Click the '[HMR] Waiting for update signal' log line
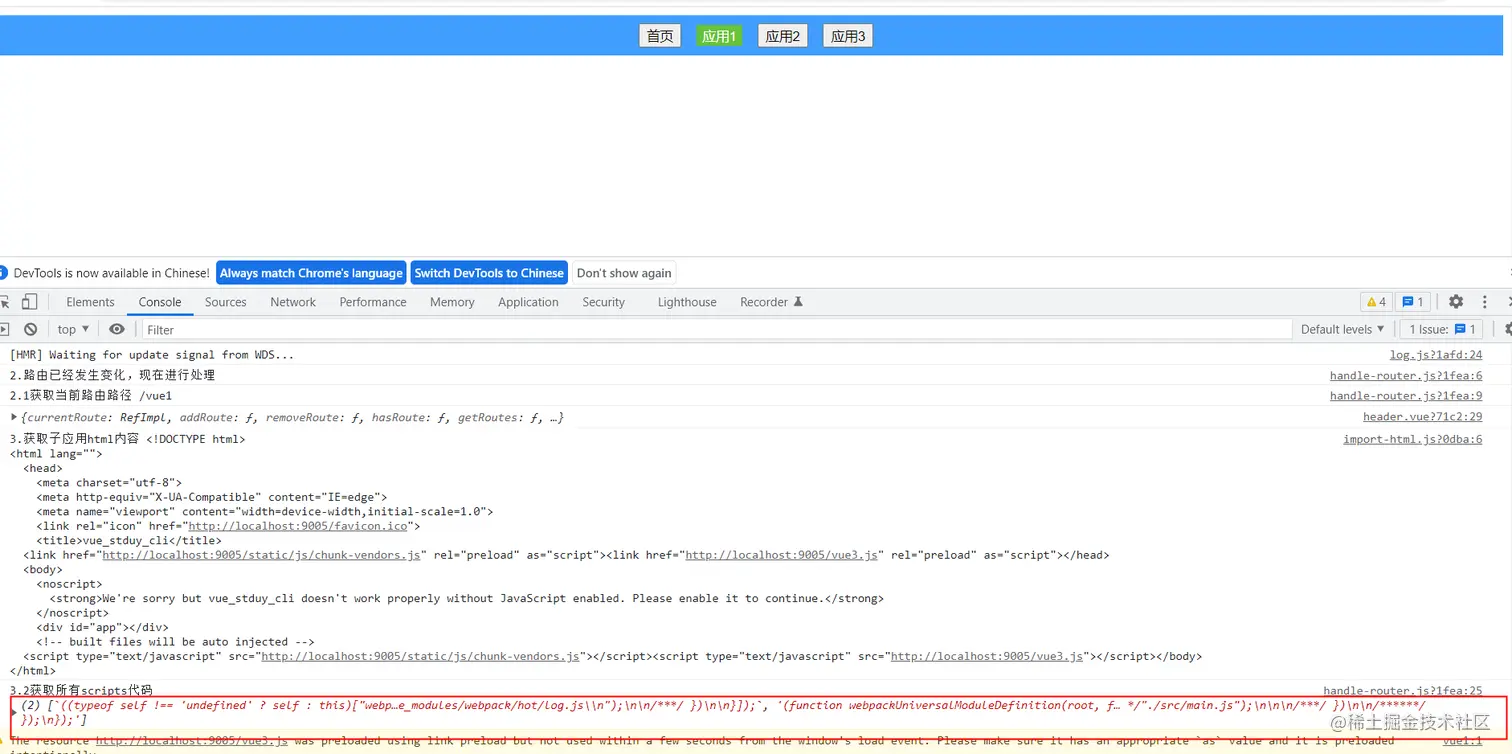 click(152, 355)
